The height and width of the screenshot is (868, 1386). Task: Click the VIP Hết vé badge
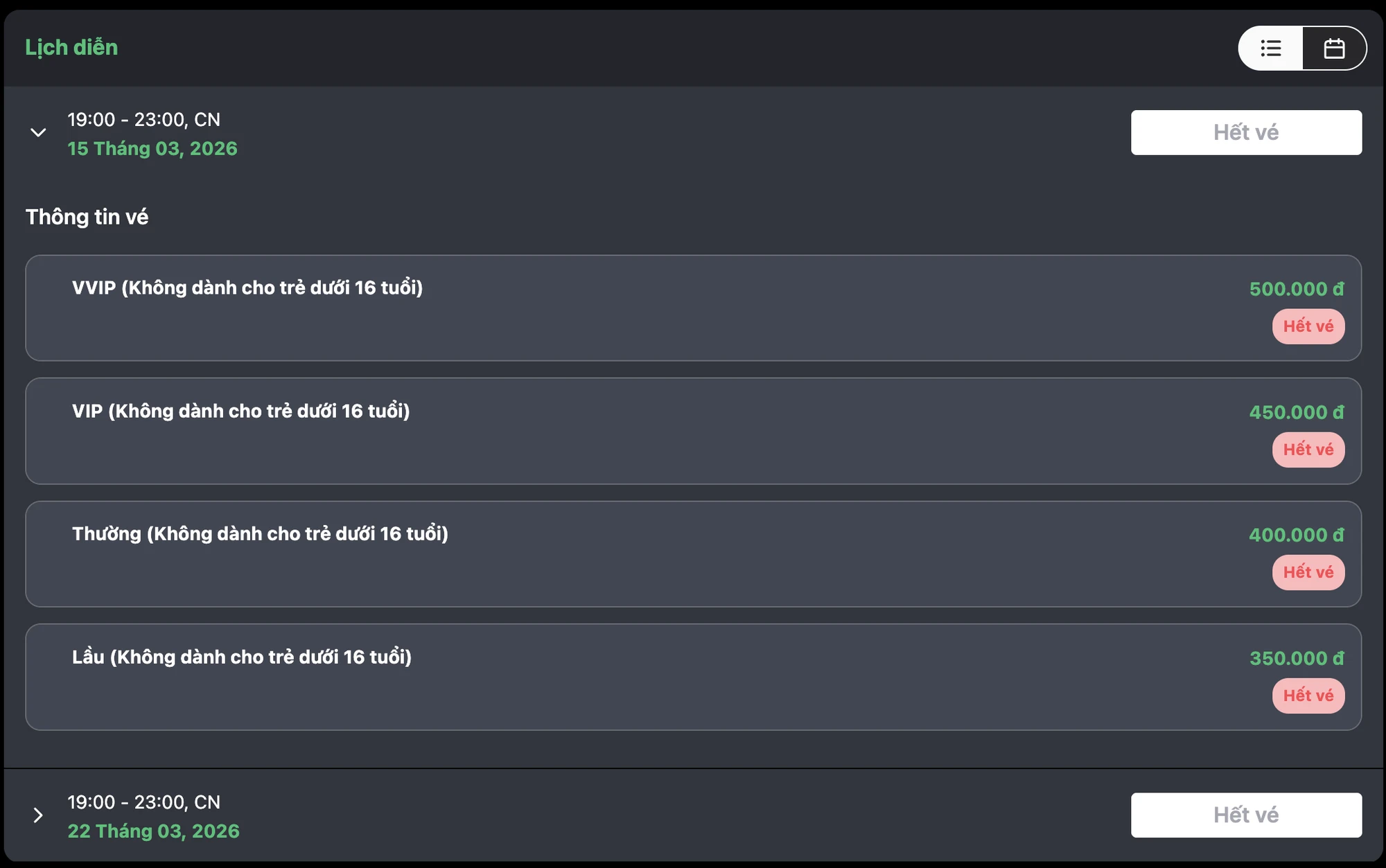pyautogui.click(x=1308, y=450)
